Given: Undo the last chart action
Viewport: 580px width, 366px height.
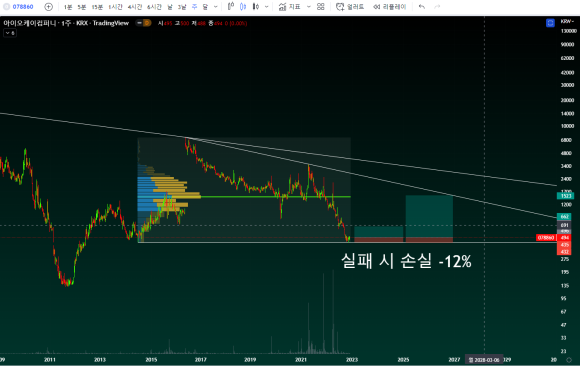Looking at the screenshot, I should coord(422,7).
